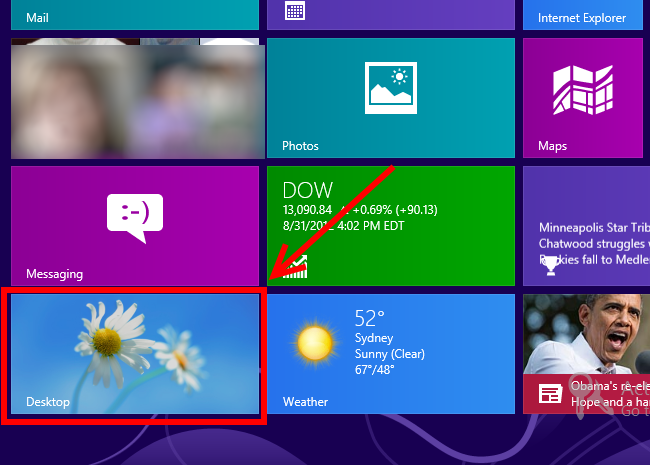The image size is (650, 465).
Task: Click the Desktop label text
Action: 48,402
